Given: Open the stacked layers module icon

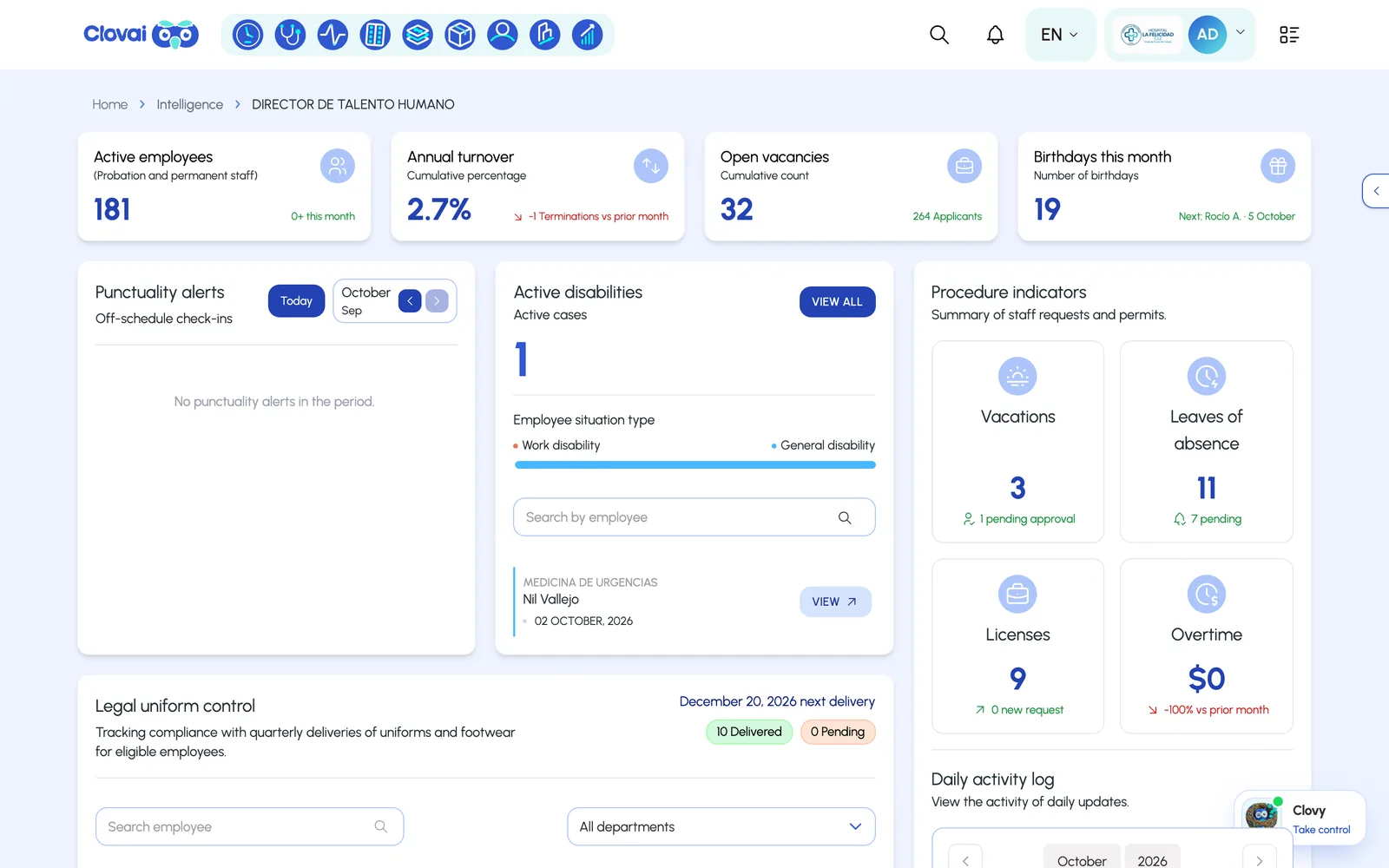Looking at the screenshot, I should (418, 35).
